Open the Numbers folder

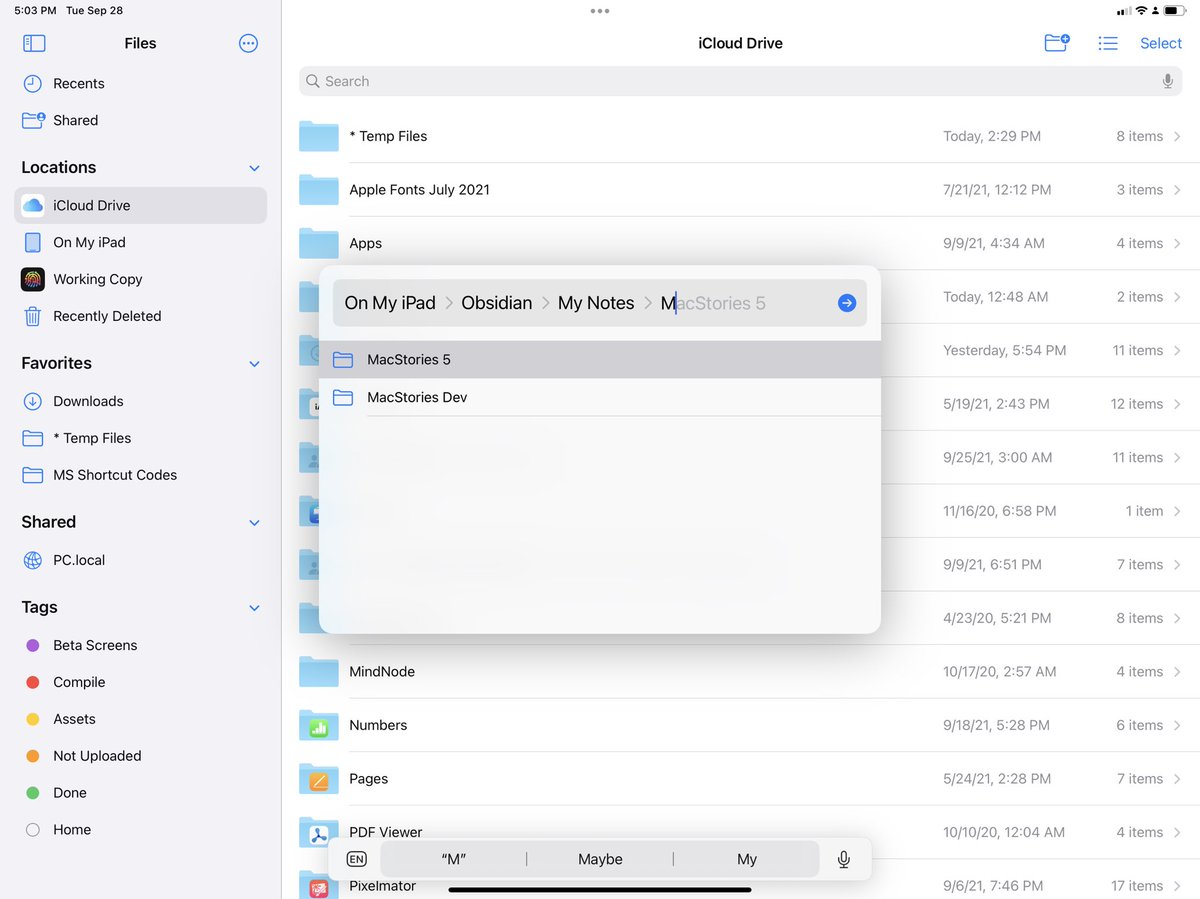pos(740,725)
